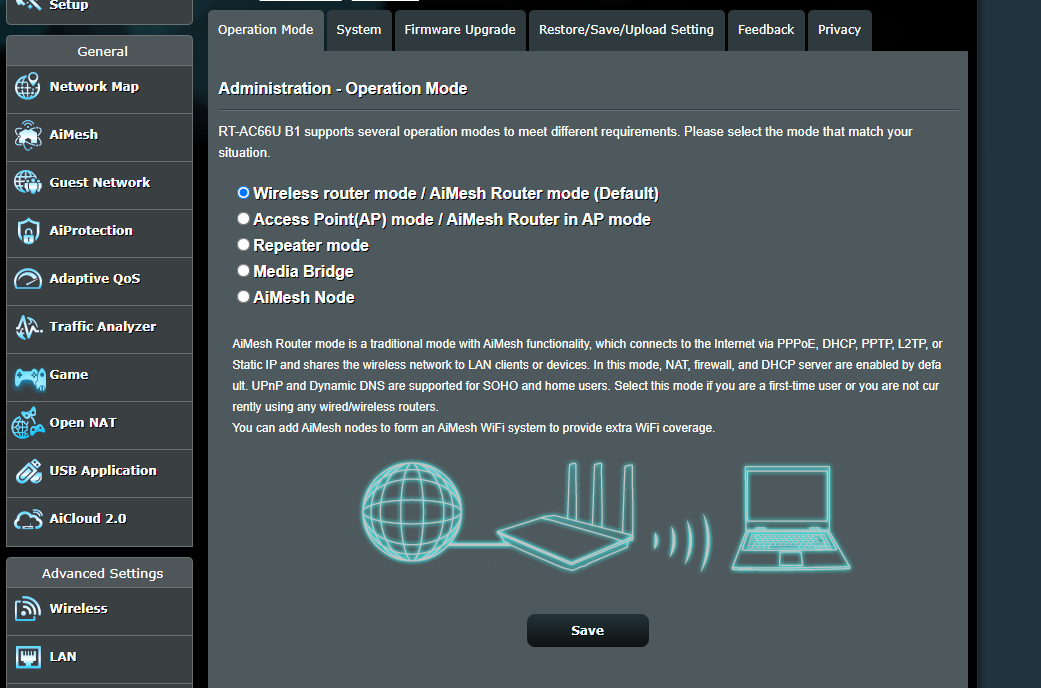The height and width of the screenshot is (688, 1041).
Task: Open AiCloud 2.0 menu label
Action: click(x=88, y=519)
